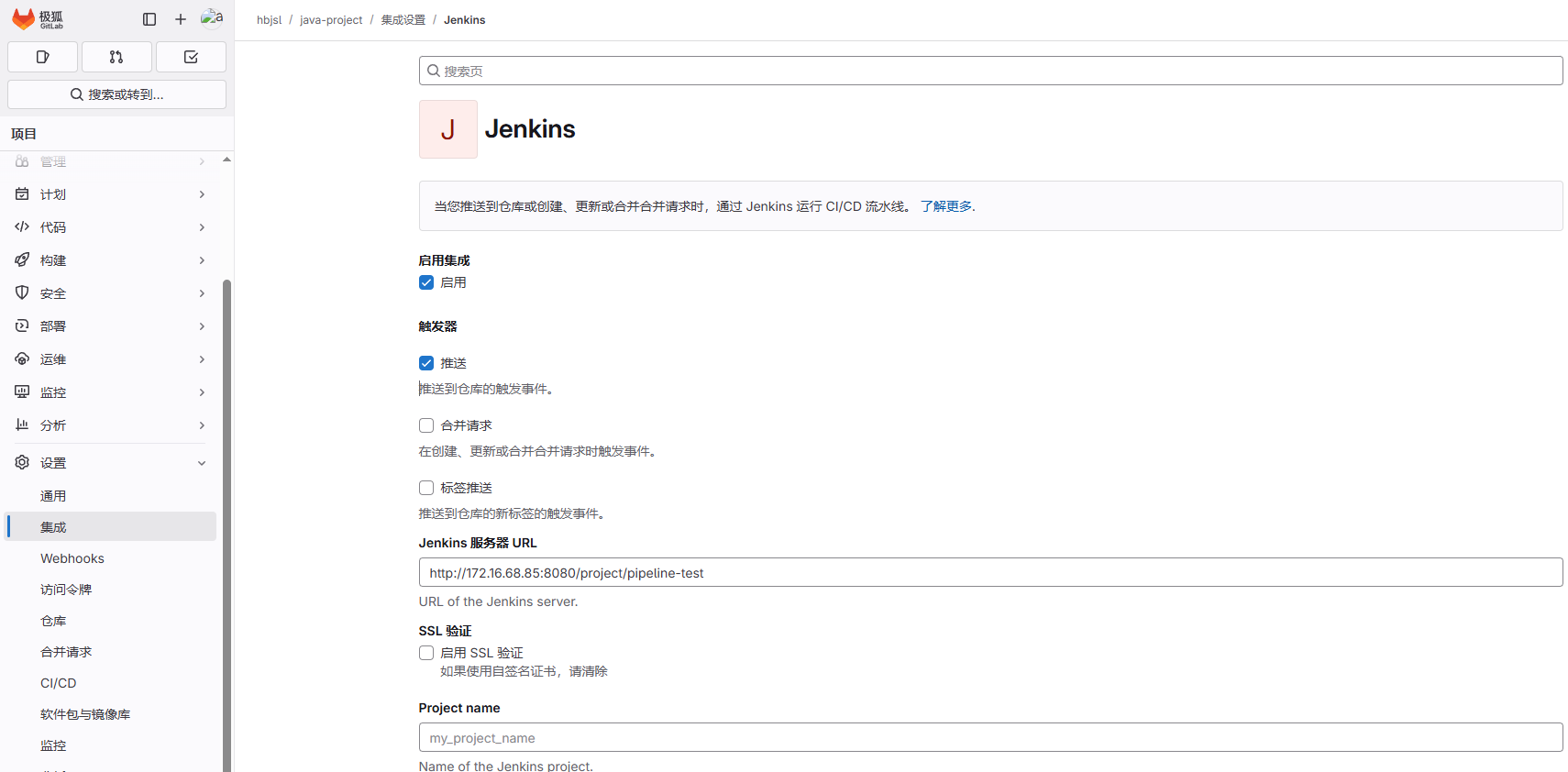Focus the 搜索页 search field
The height and width of the screenshot is (772, 1568).
pyautogui.click(x=990, y=71)
